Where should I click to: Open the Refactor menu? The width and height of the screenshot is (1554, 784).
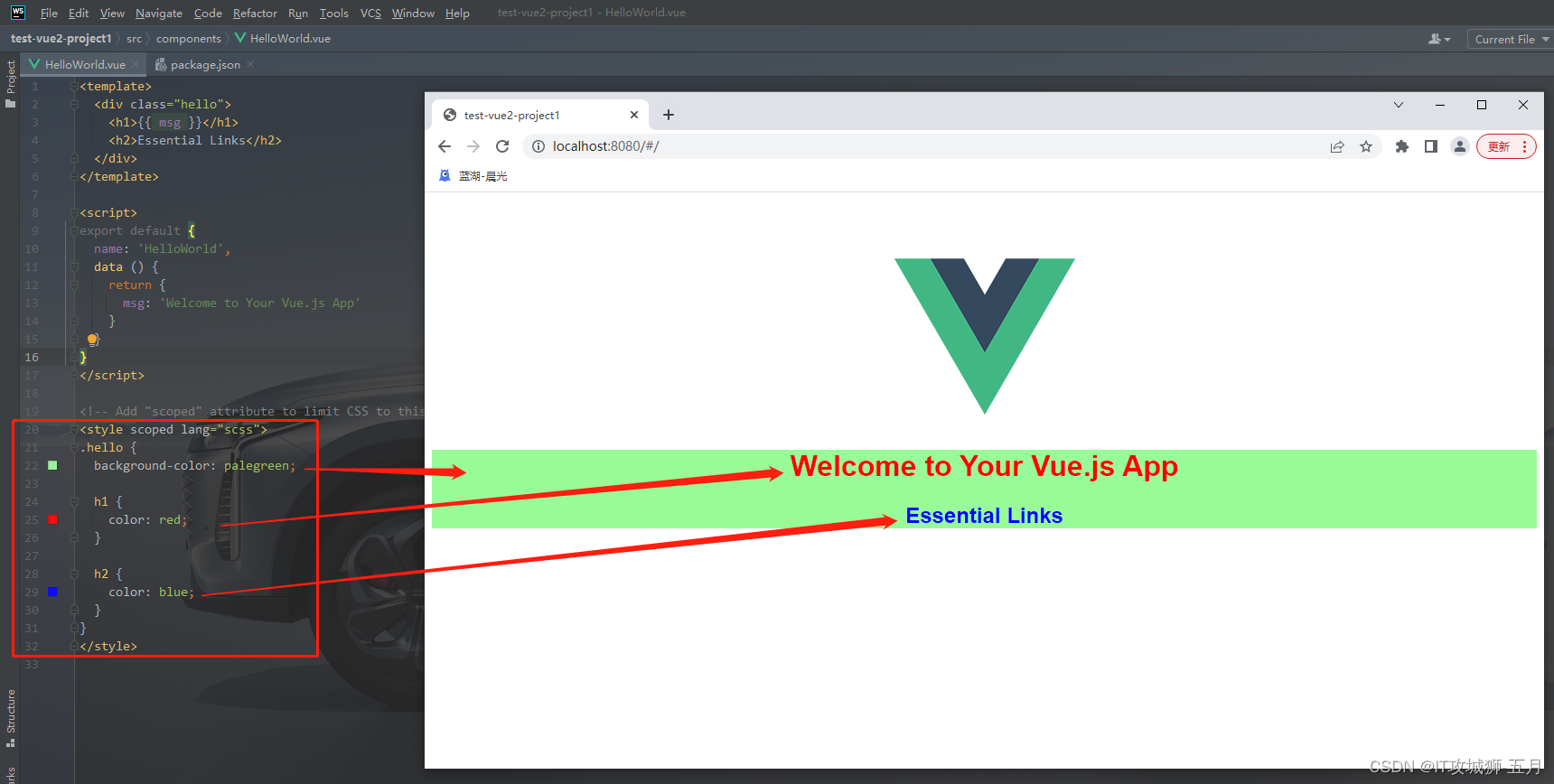[x=255, y=13]
